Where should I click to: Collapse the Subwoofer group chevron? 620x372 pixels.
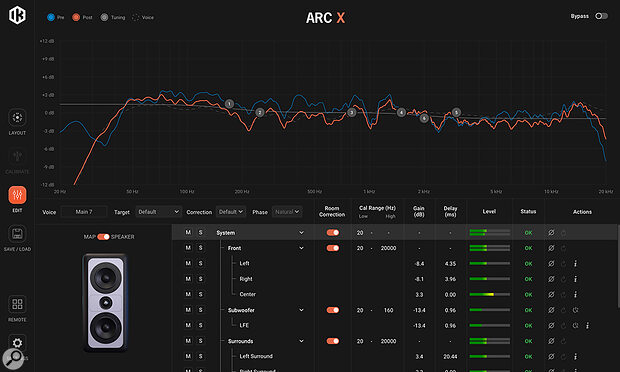pyautogui.click(x=301, y=310)
